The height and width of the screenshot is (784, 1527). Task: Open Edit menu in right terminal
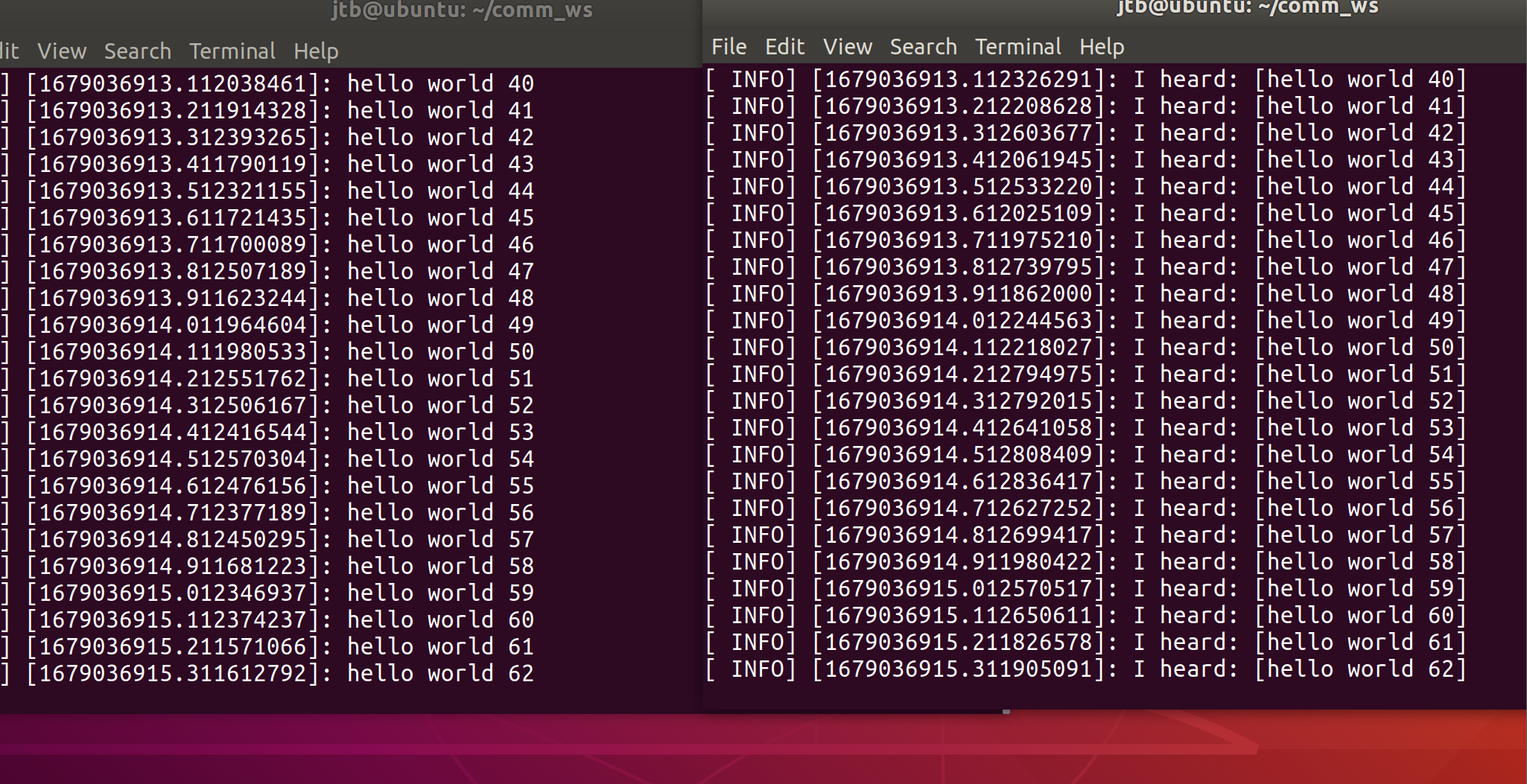784,47
